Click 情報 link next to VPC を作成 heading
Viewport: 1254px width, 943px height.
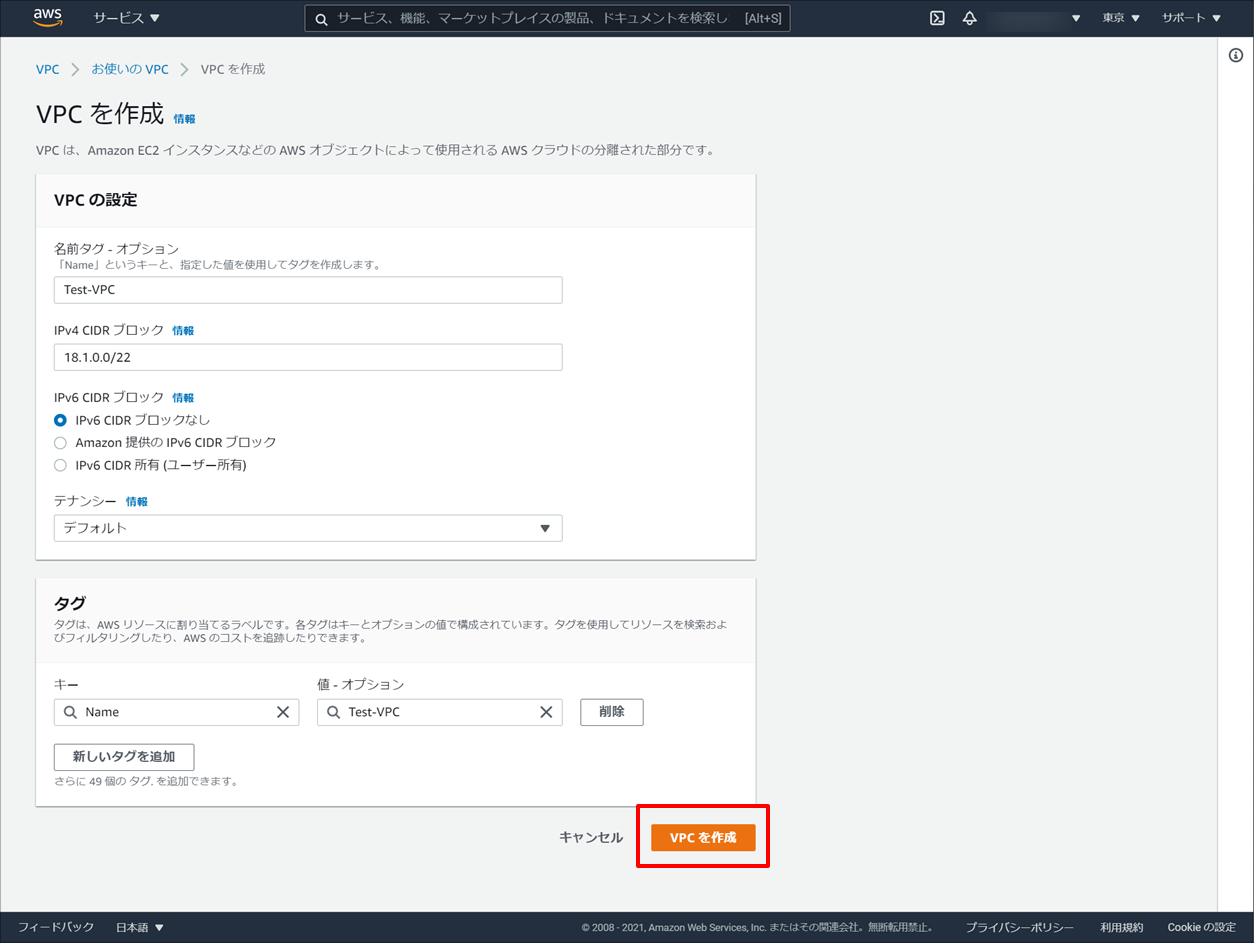184,118
